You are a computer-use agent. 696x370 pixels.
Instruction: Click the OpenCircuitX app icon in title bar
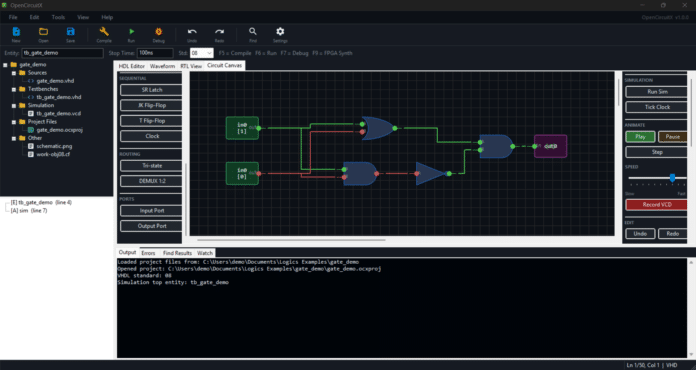tap(4, 5)
